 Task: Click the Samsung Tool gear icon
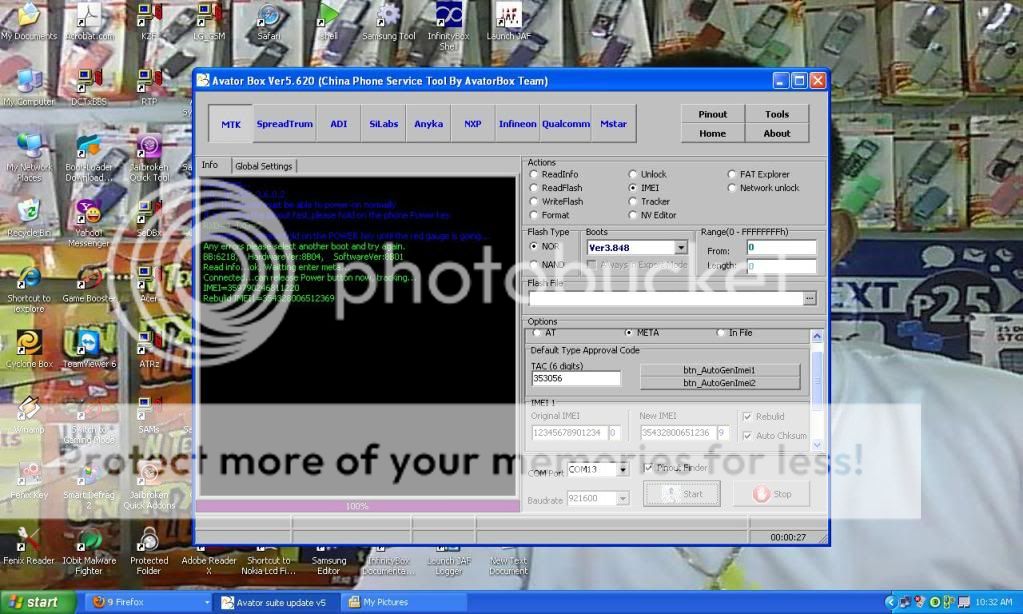(x=388, y=14)
